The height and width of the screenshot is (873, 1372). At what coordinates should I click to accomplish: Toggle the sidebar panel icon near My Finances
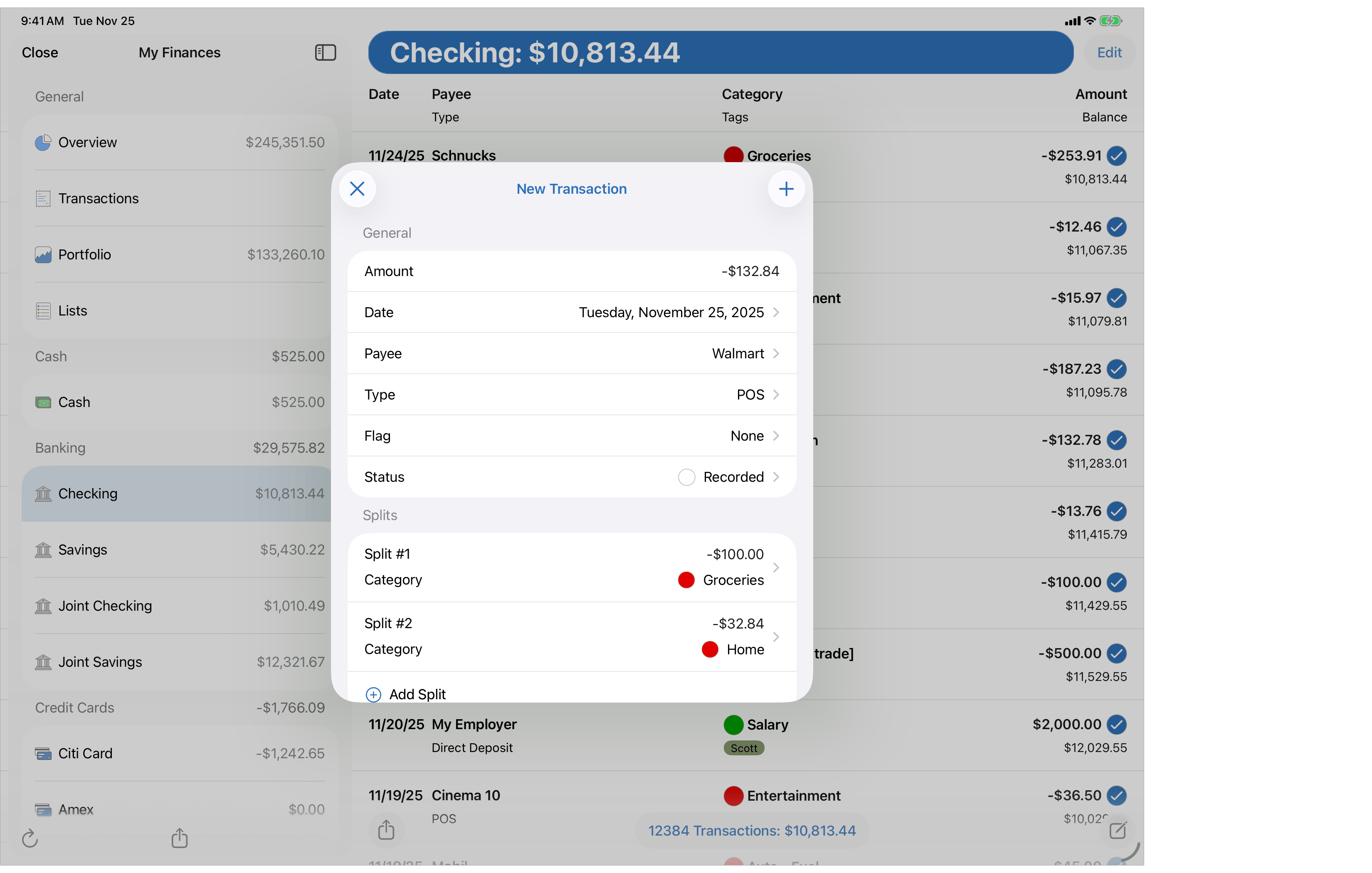(x=325, y=52)
